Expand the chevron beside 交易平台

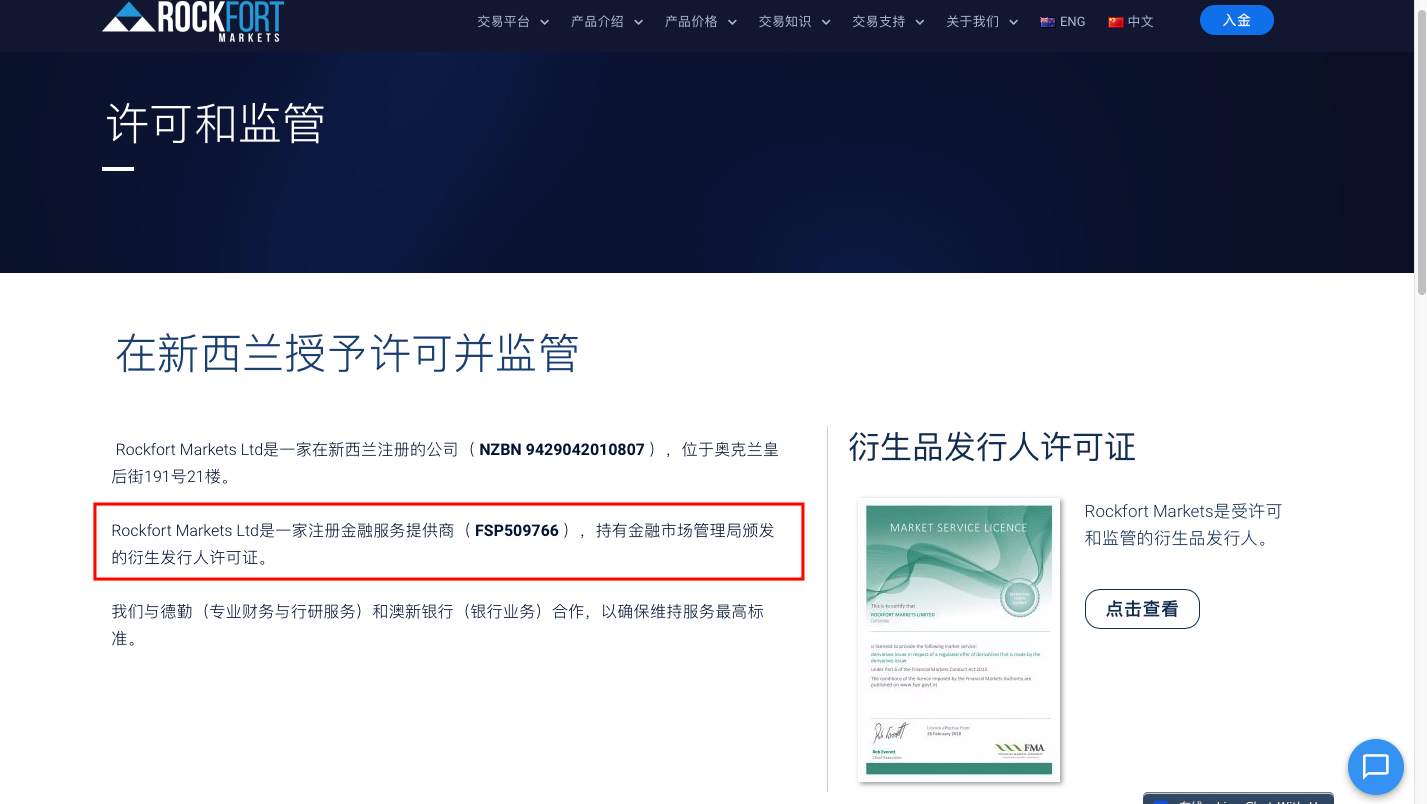(x=544, y=22)
